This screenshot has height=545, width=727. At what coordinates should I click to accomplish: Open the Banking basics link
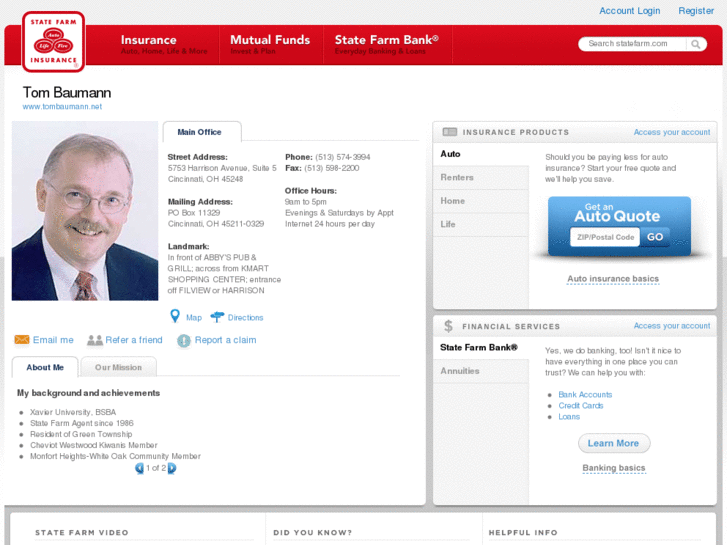click(x=614, y=468)
